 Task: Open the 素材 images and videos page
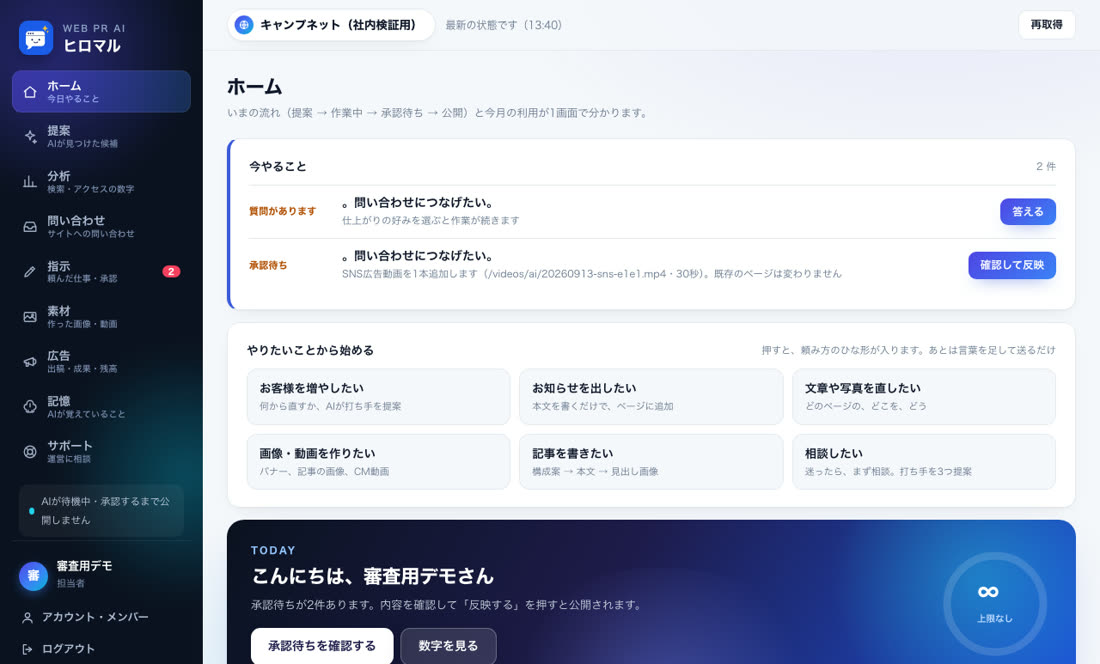[x=101, y=317]
